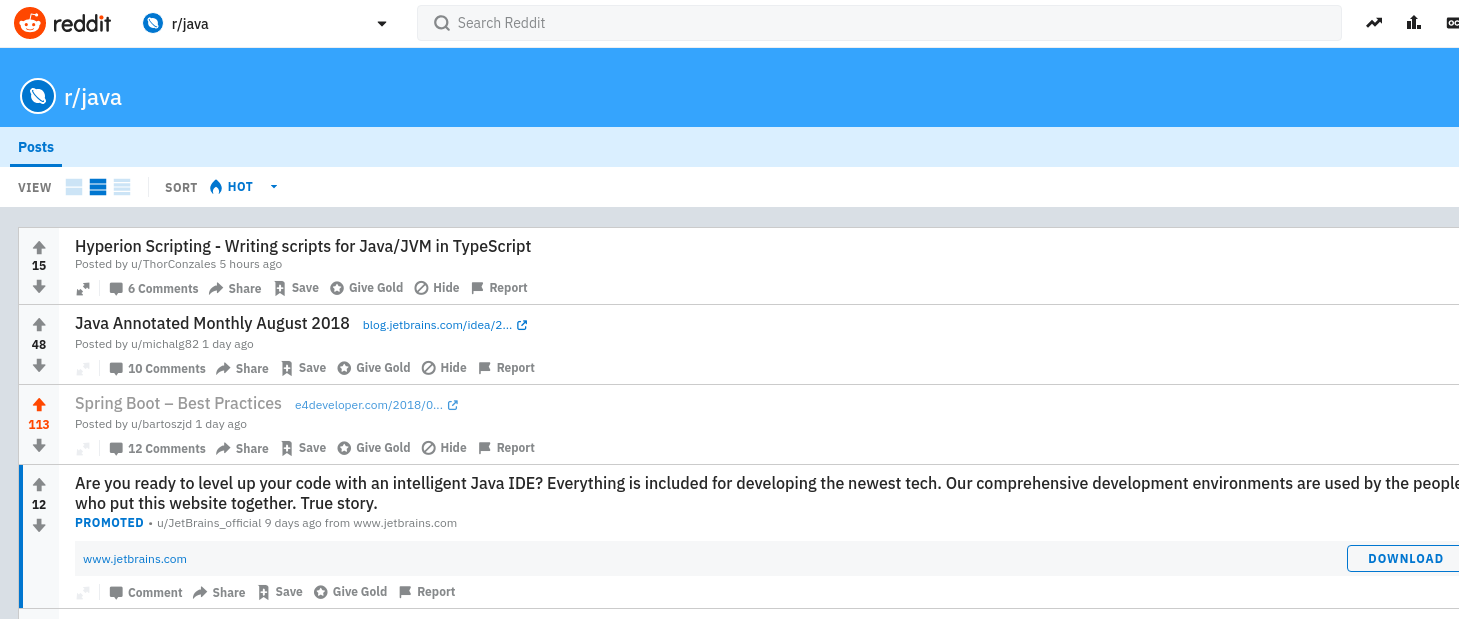The height and width of the screenshot is (619, 1459).
Task: Open the intelligent Java IDE ad title
Action: pos(767,493)
